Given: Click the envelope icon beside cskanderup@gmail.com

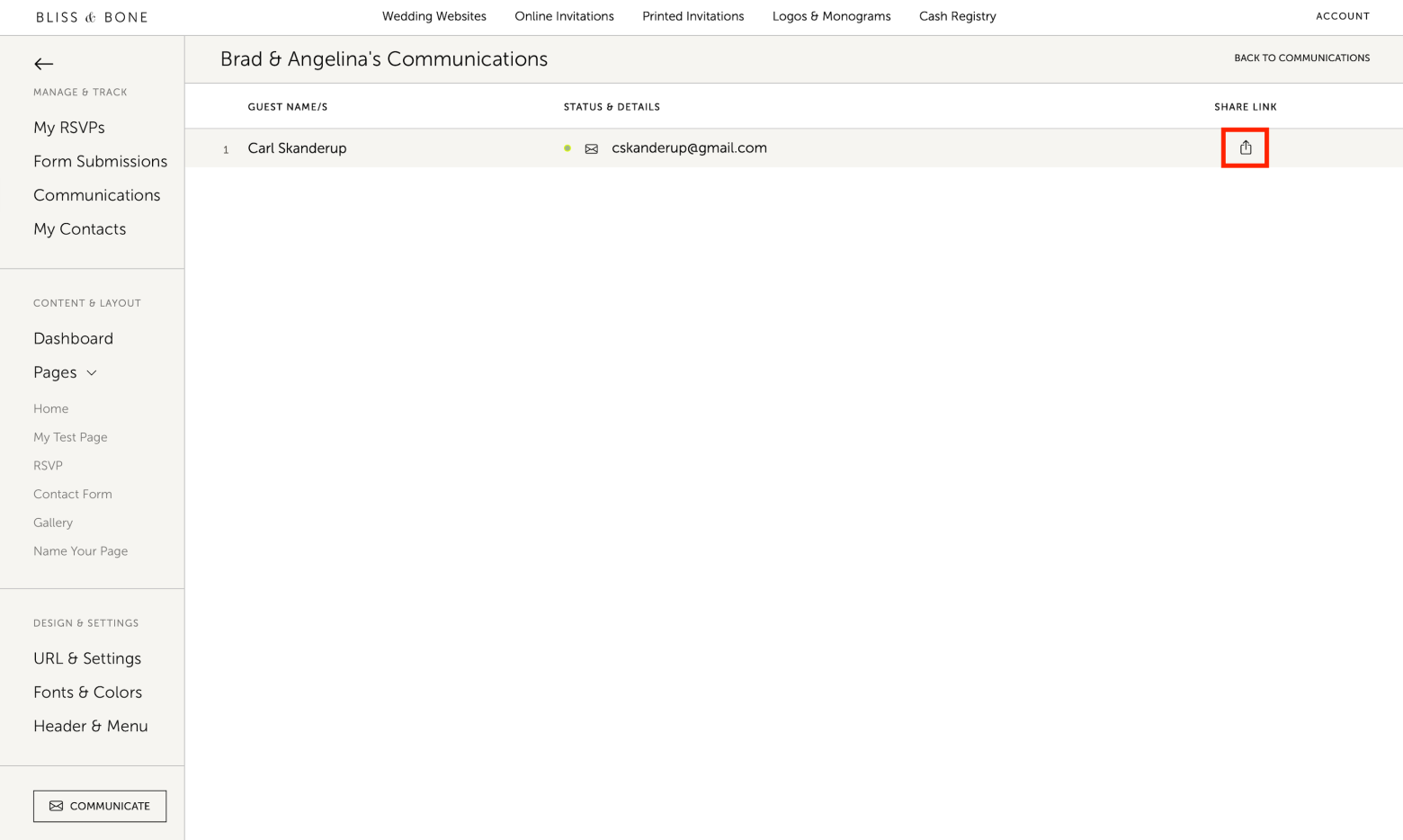Looking at the screenshot, I should point(591,148).
